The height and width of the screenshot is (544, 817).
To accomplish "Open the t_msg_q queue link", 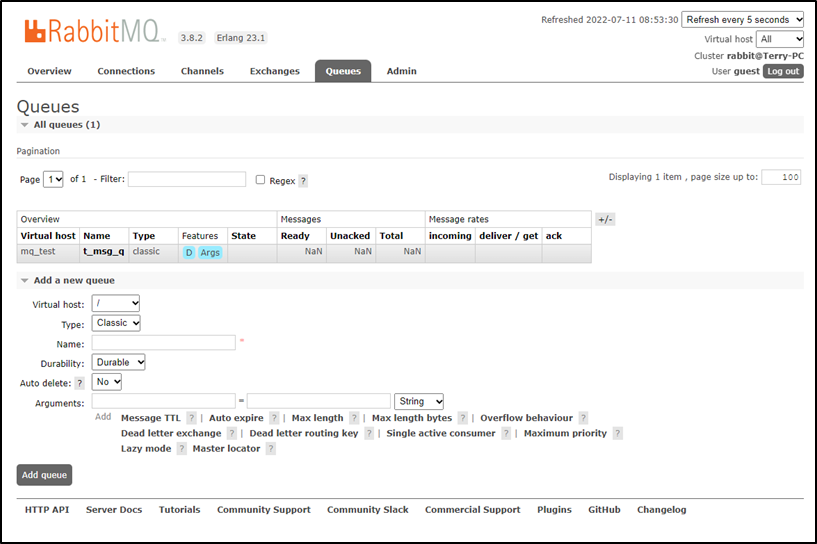I will click(104, 251).
